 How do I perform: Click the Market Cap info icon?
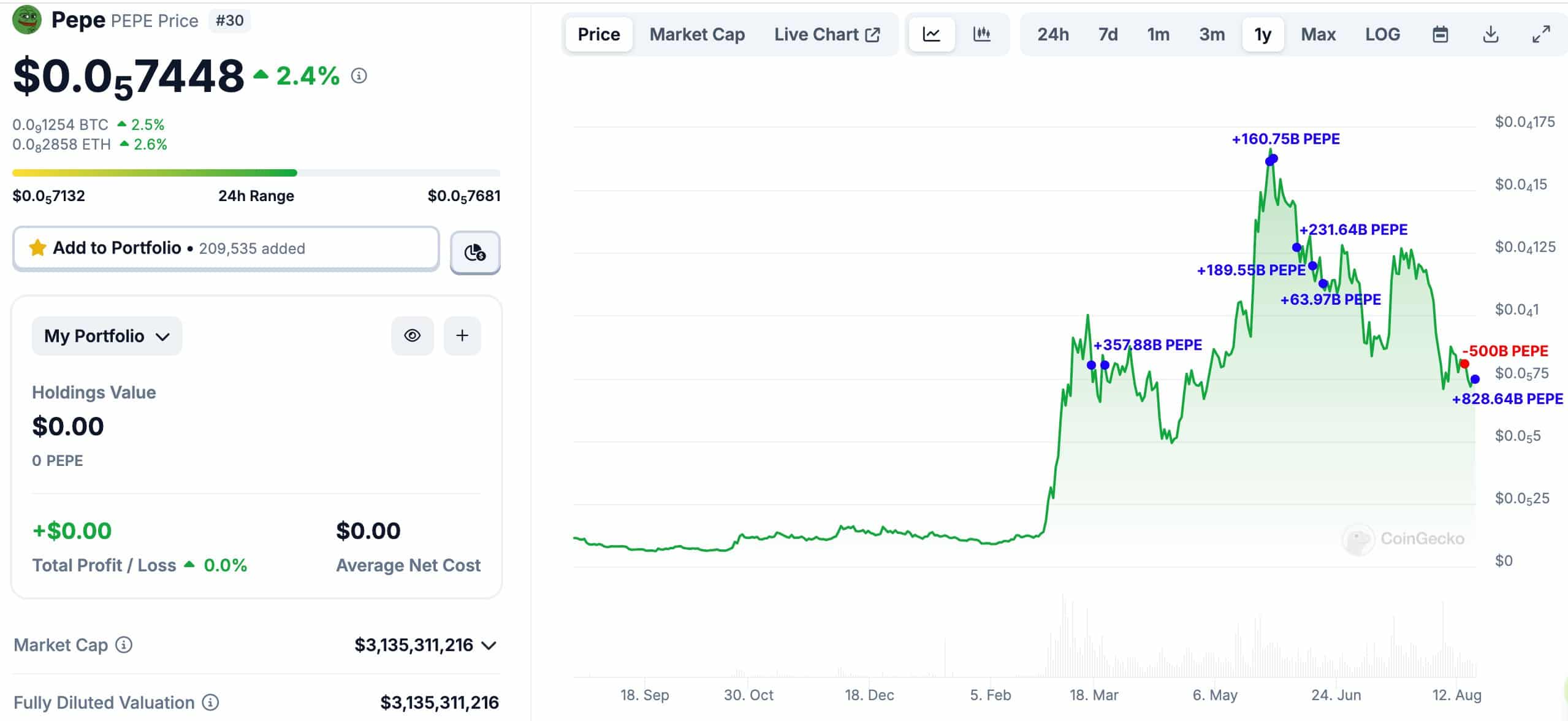pyautogui.click(x=124, y=645)
